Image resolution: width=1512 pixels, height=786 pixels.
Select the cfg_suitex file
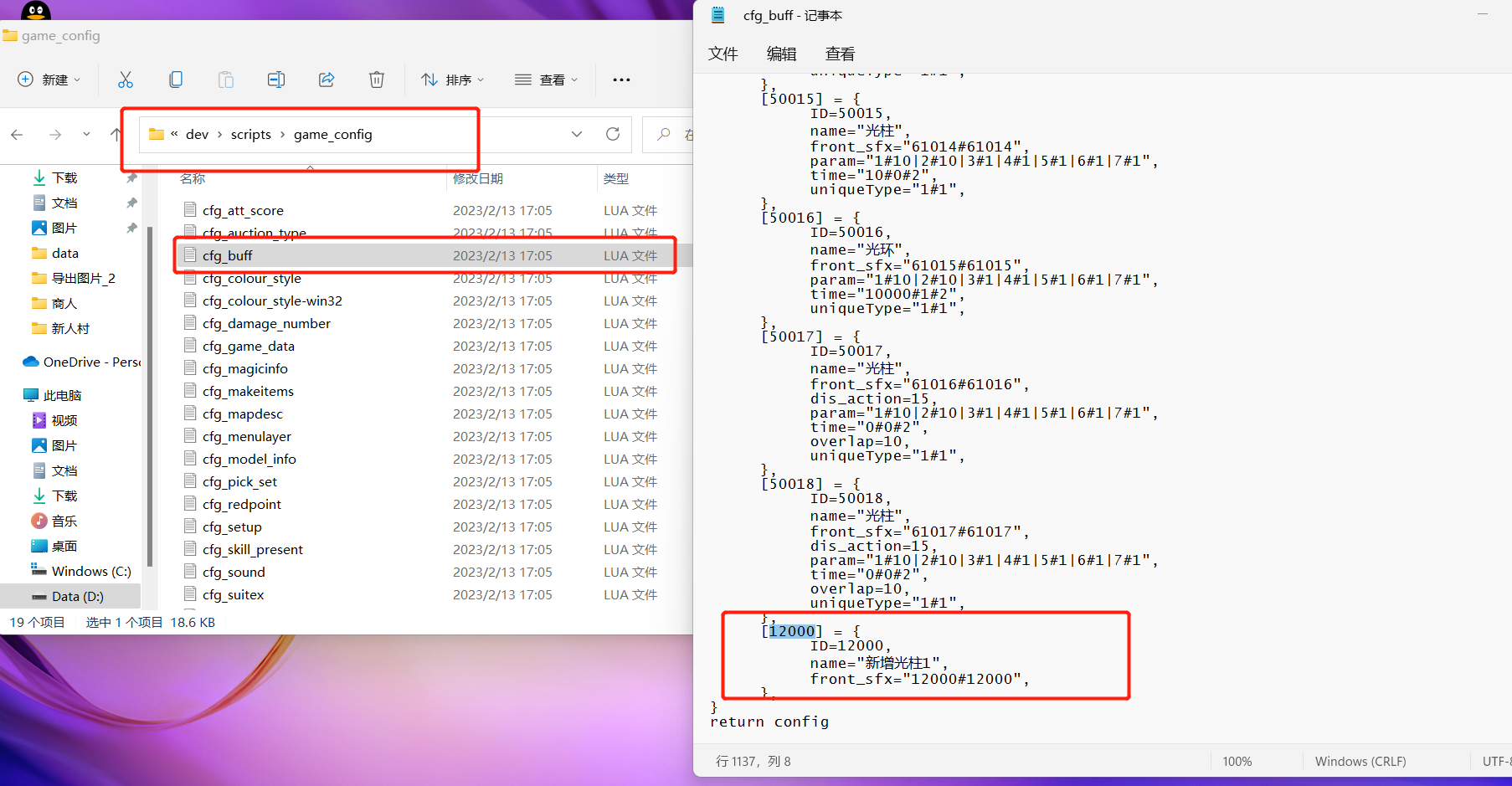click(x=233, y=594)
